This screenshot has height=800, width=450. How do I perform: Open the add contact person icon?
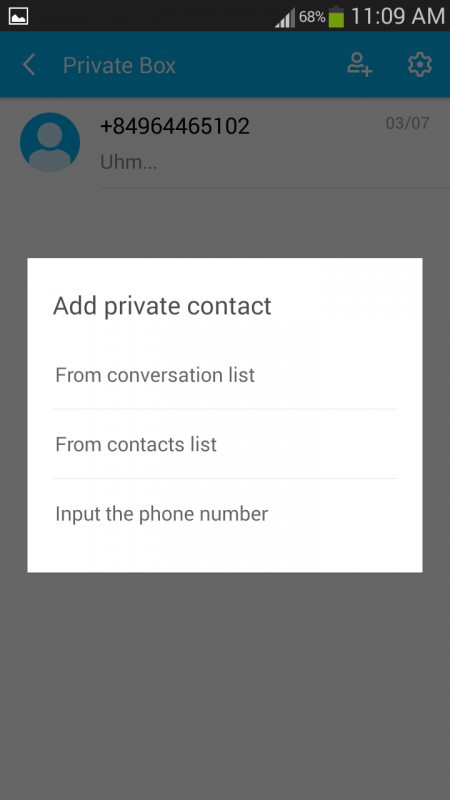[360, 65]
